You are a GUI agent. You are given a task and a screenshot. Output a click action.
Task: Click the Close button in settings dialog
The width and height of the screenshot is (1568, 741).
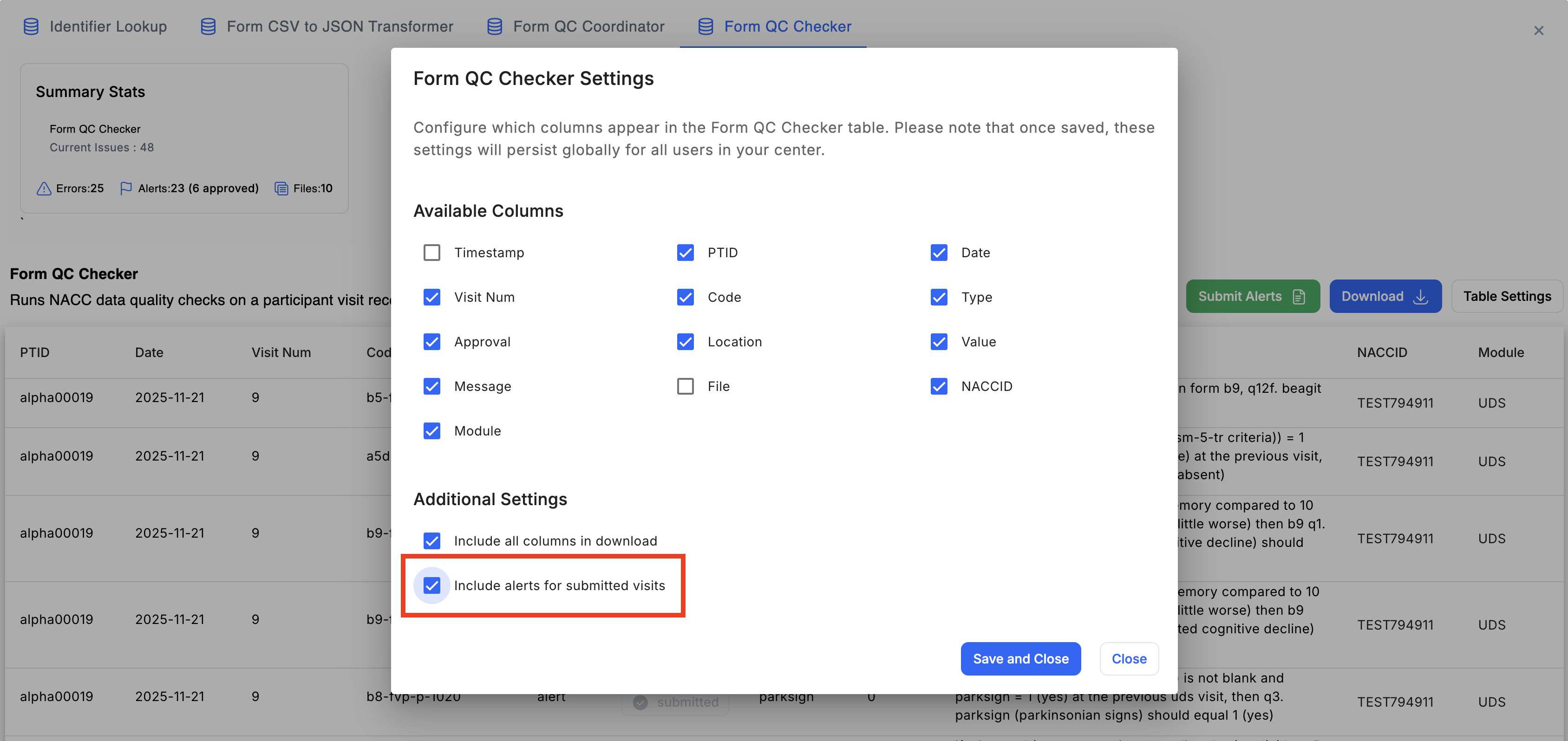(x=1129, y=659)
